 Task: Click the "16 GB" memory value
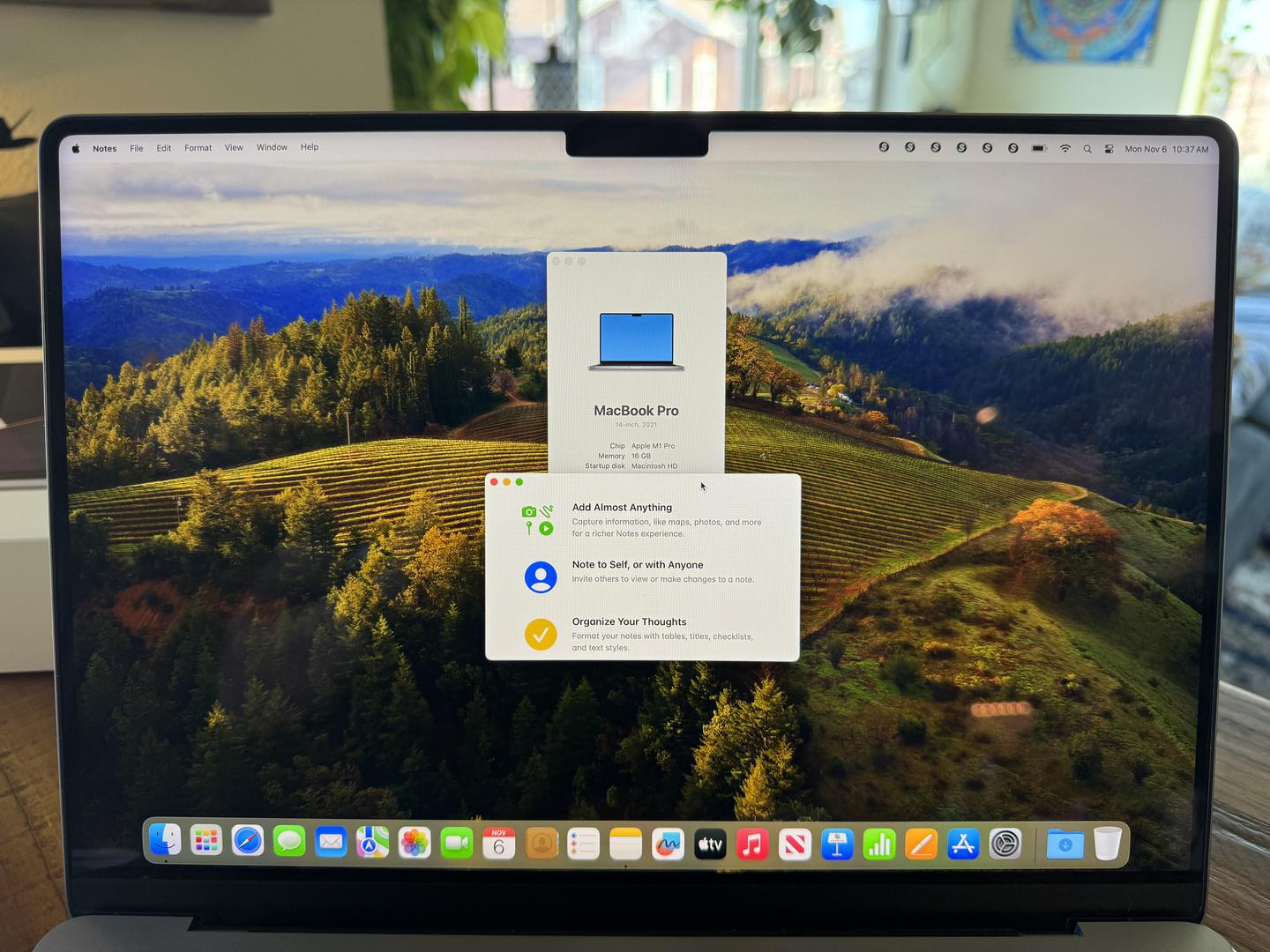[640, 456]
